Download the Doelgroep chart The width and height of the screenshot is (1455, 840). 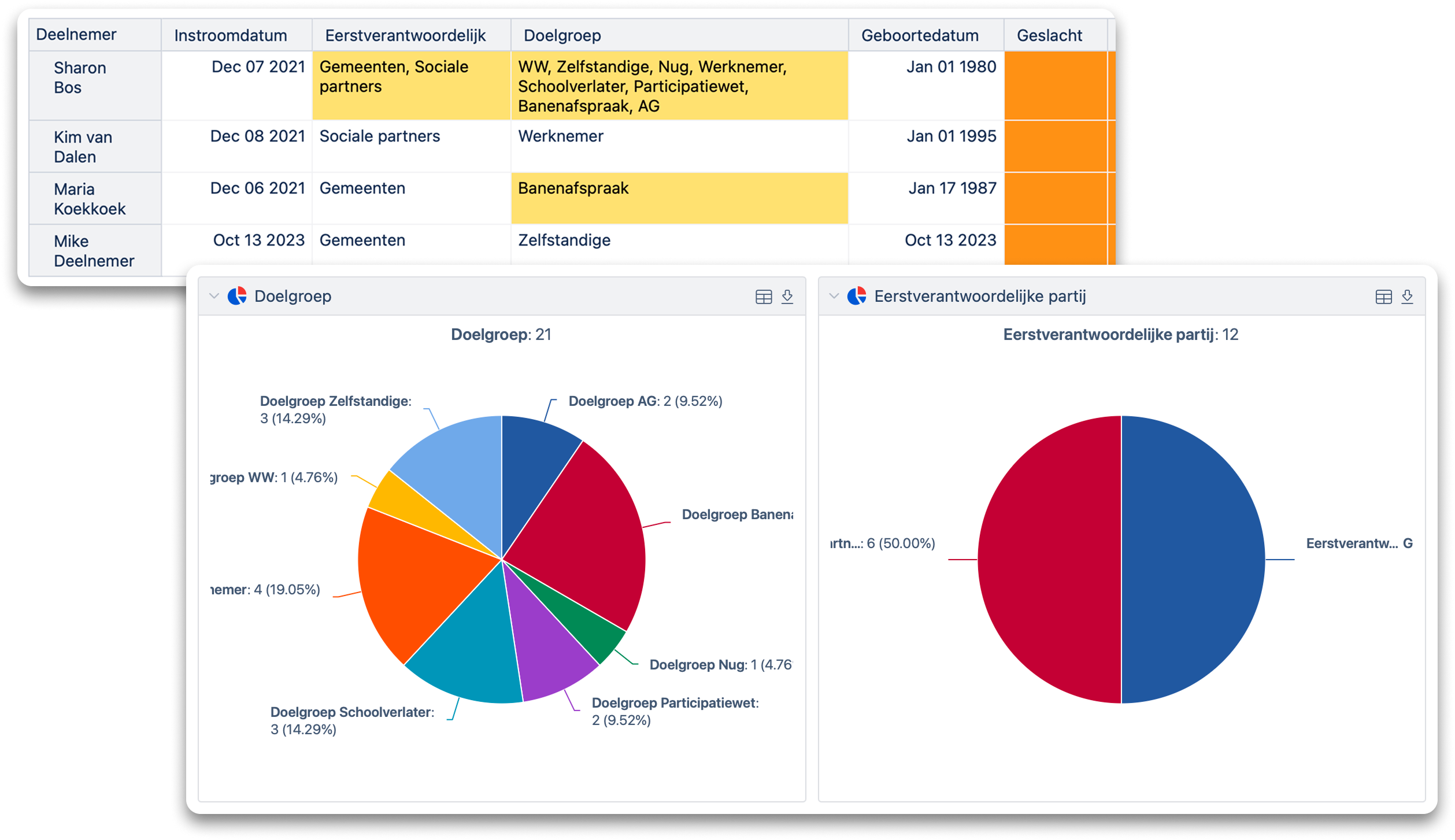787,297
